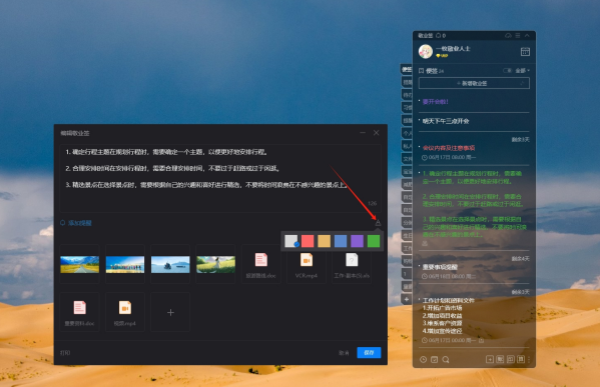
Task: Click the cloud sync icon in main panel
Action: coord(508,35)
